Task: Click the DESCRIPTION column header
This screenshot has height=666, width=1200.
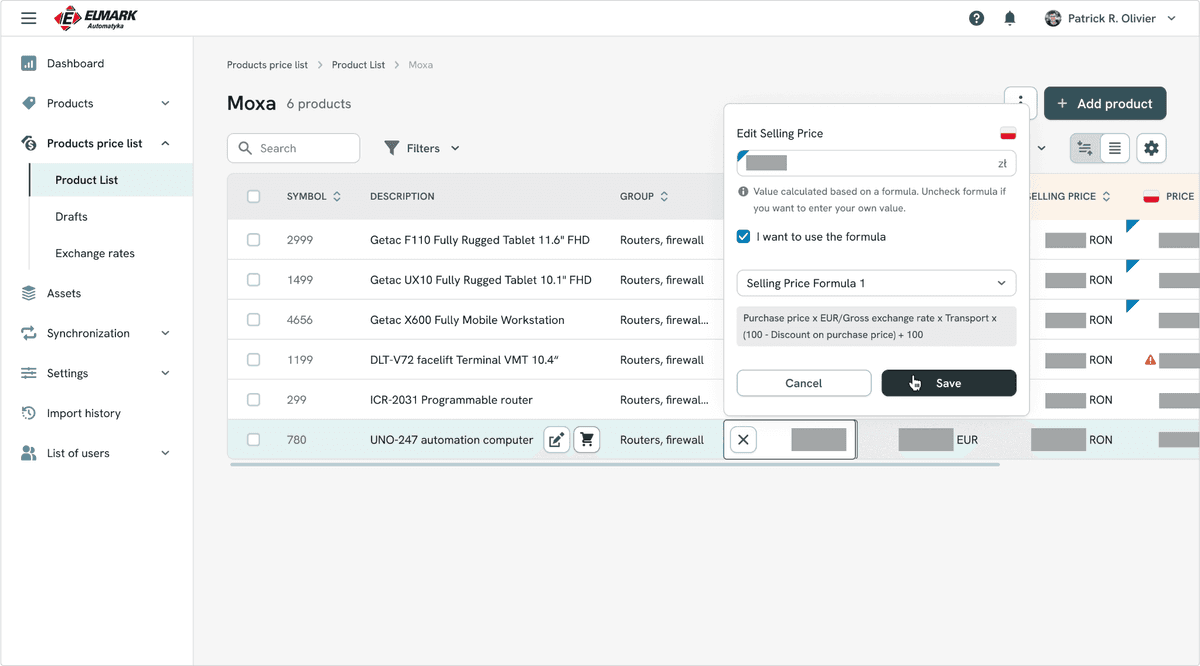Action: (x=402, y=196)
